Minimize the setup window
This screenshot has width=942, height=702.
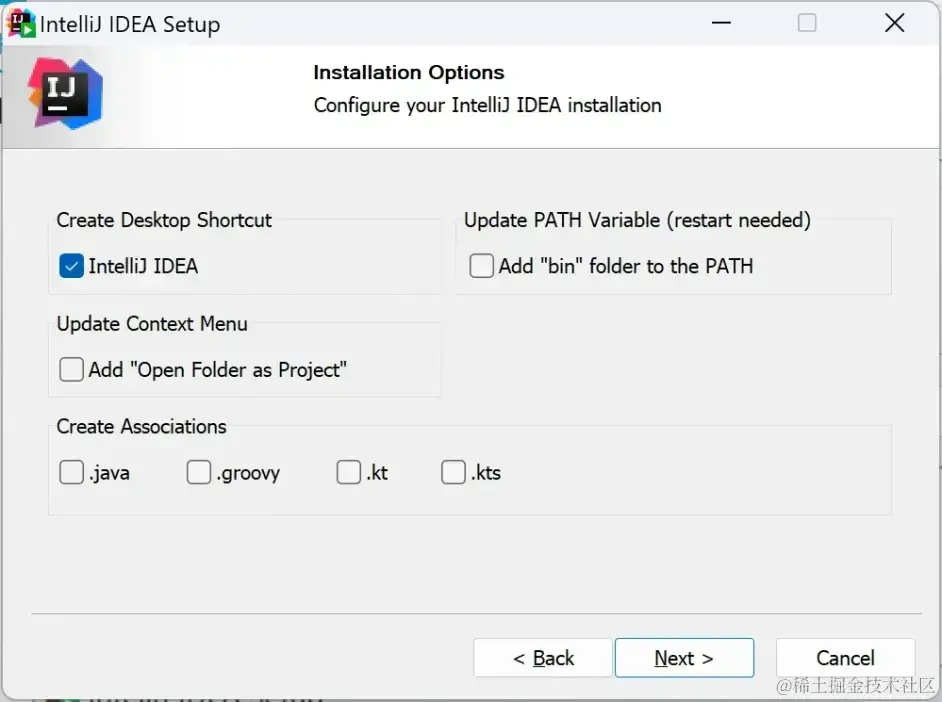click(719, 23)
